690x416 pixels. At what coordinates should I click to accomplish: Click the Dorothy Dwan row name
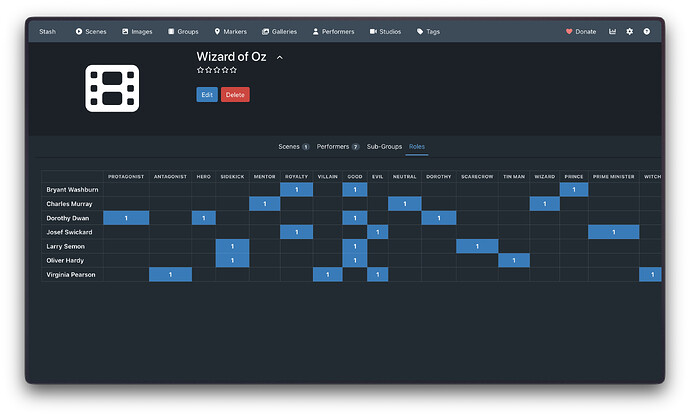coord(67,218)
